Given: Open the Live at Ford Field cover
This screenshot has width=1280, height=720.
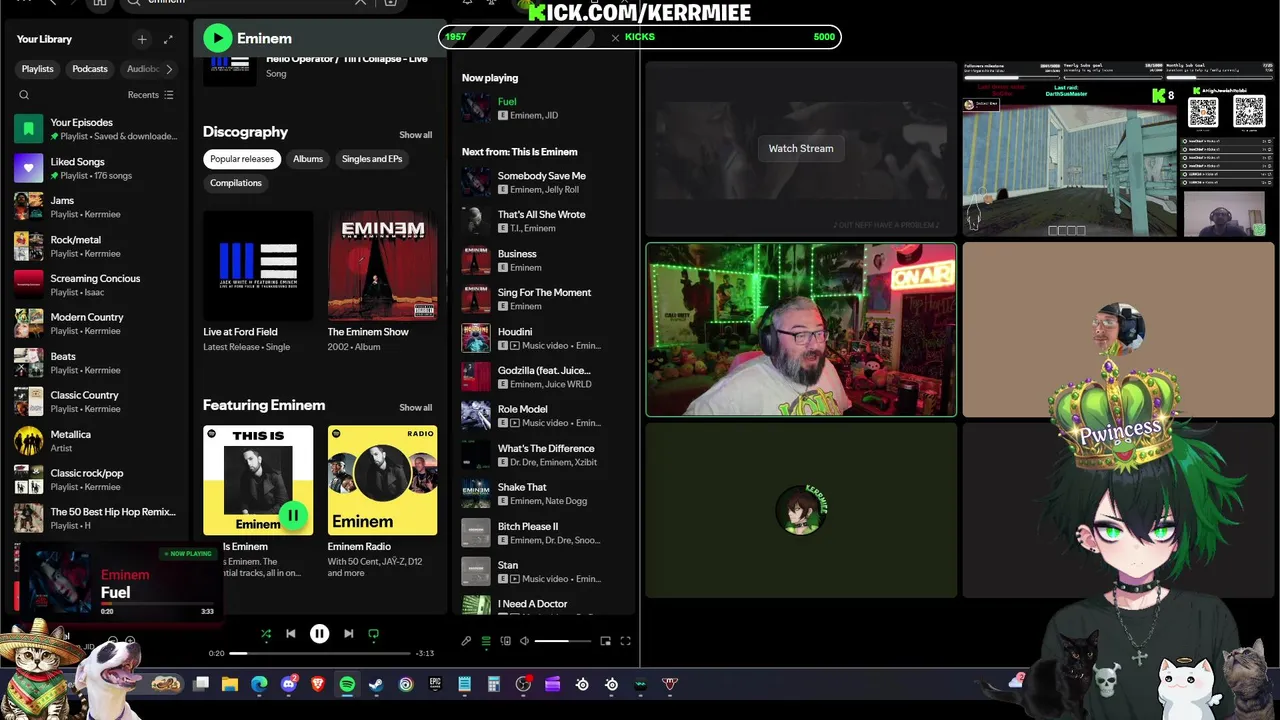Looking at the screenshot, I should click(x=258, y=266).
